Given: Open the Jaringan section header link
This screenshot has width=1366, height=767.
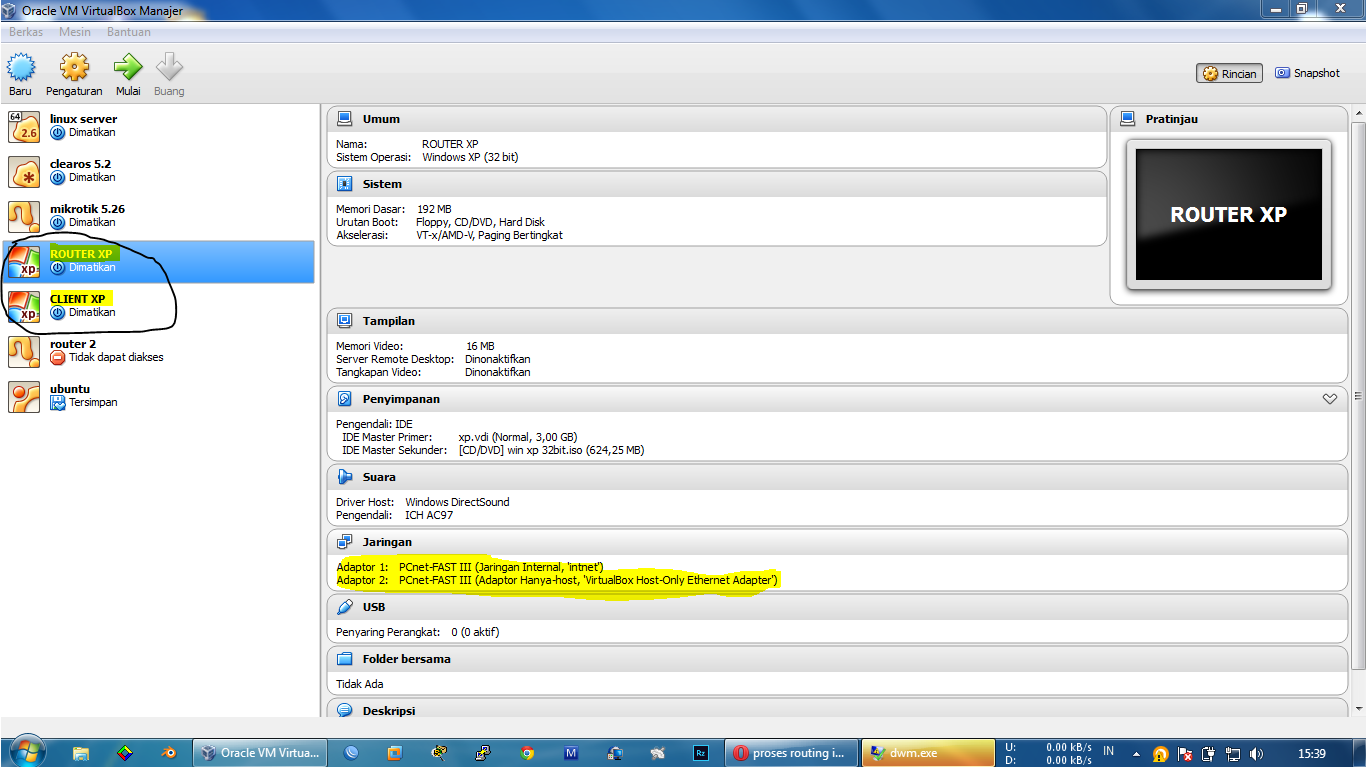Looking at the screenshot, I should [387, 542].
